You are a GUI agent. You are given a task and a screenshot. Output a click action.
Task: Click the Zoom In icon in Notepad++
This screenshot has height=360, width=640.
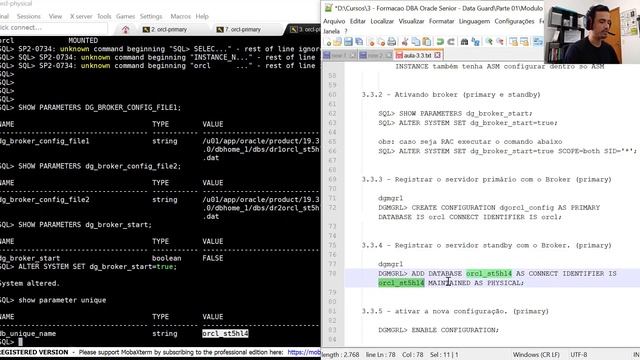point(489,42)
